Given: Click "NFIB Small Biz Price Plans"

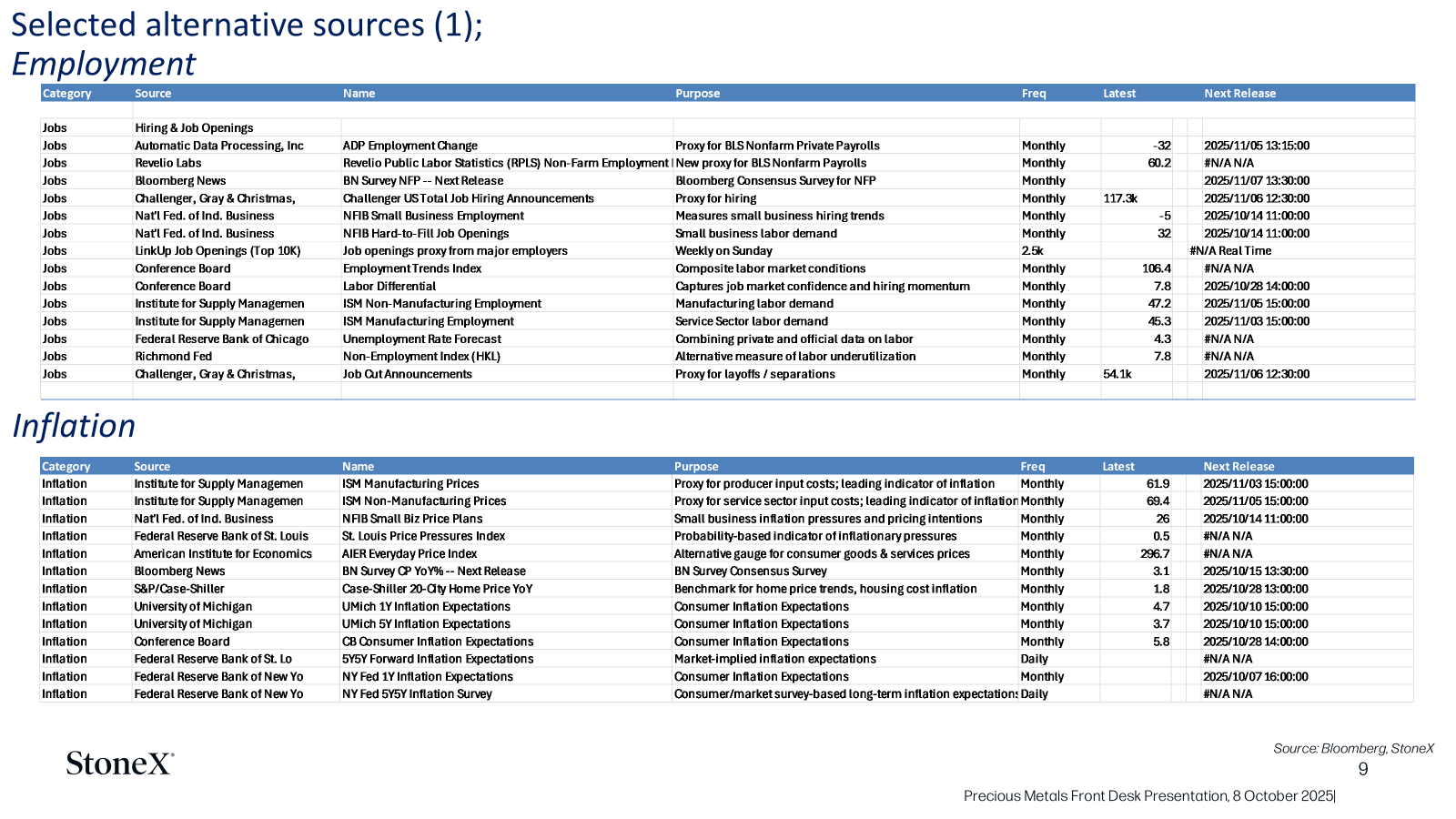Looking at the screenshot, I should 412,519.
